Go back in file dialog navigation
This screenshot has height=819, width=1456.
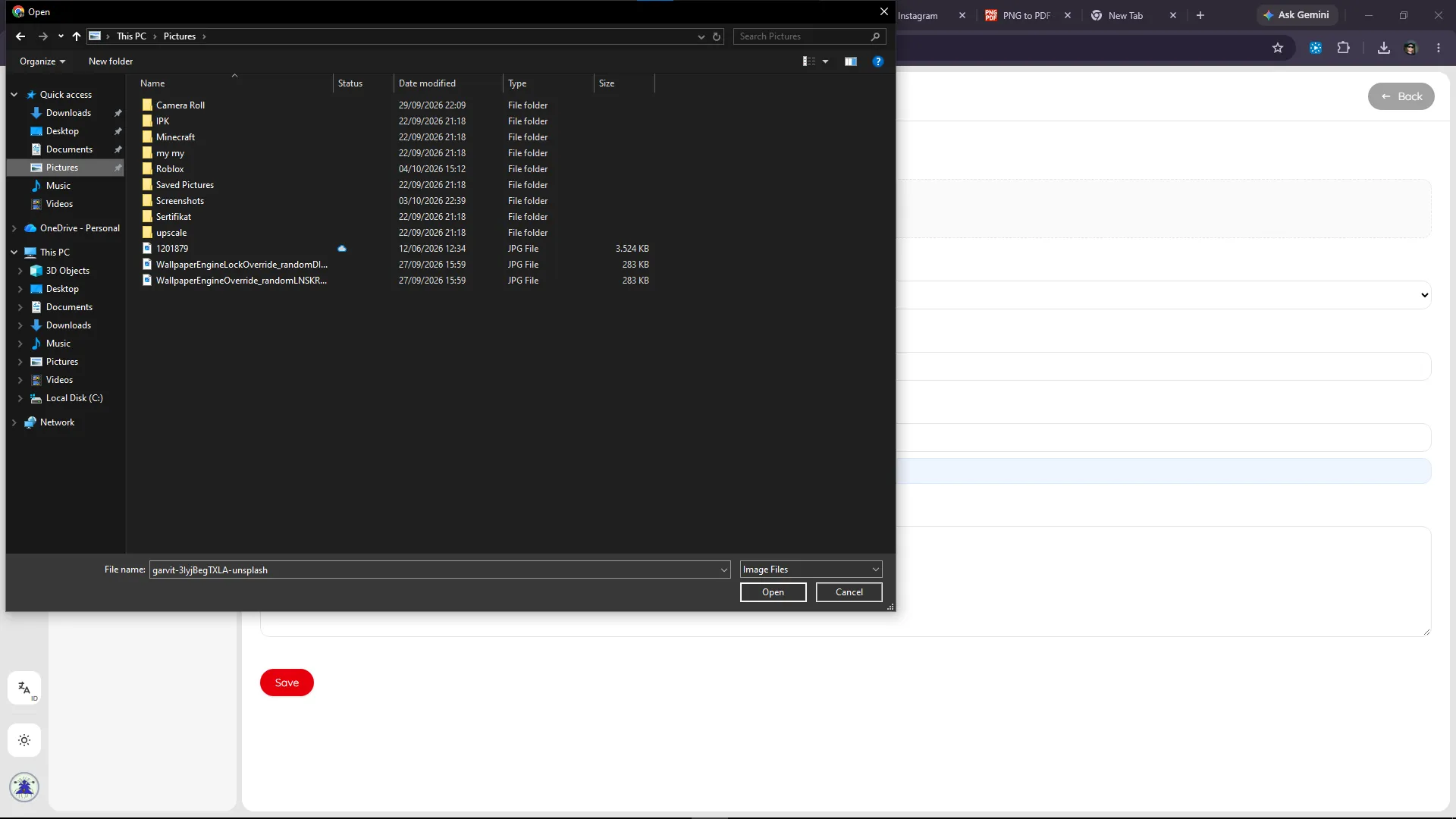(x=20, y=36)
